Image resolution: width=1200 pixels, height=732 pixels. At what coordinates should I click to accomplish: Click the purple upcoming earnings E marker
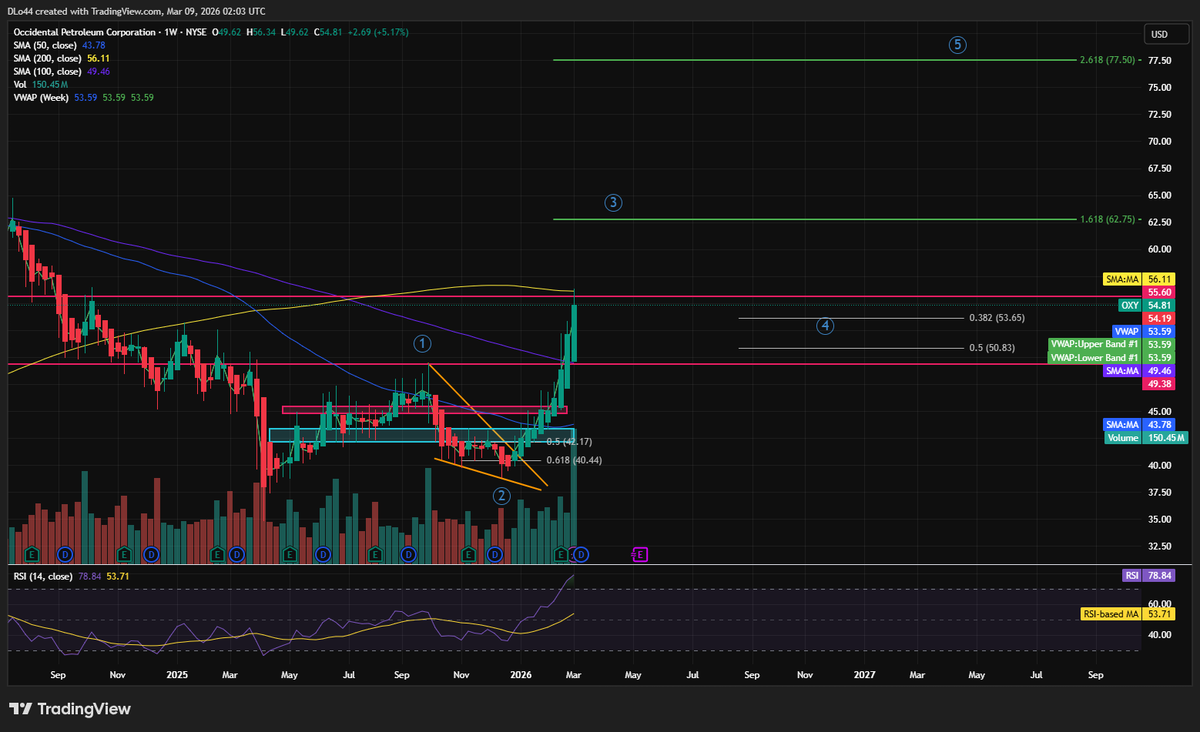click(640, 553)
